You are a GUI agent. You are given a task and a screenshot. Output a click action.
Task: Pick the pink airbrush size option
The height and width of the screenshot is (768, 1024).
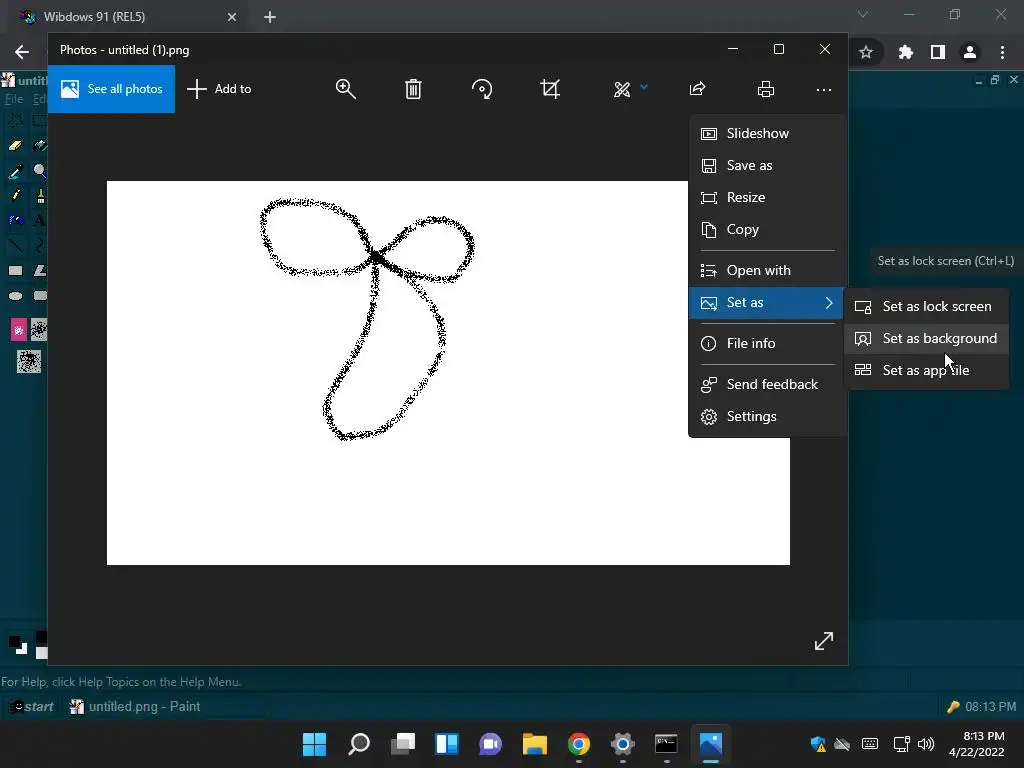pos(18,330)
